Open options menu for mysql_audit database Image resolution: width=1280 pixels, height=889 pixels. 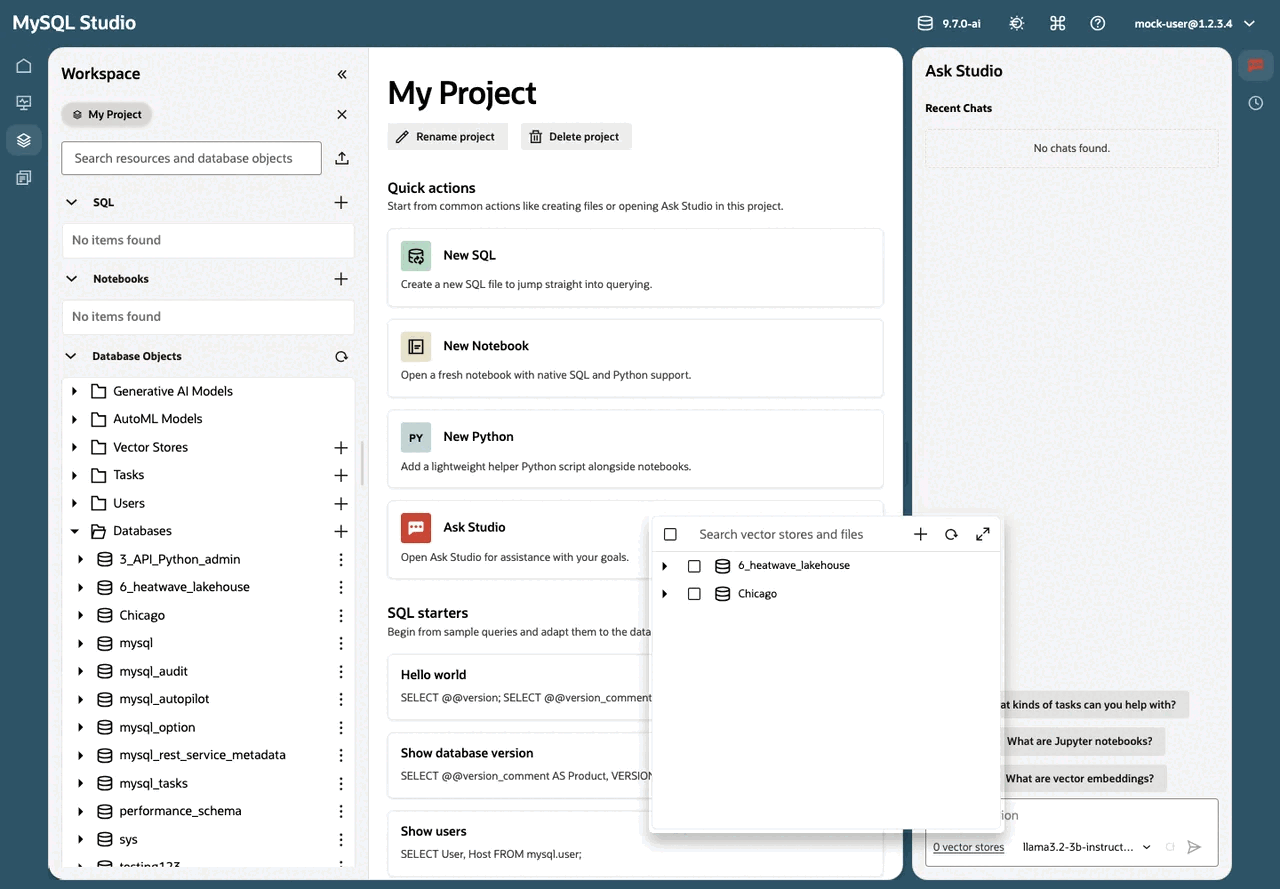[x=341, y=672]
